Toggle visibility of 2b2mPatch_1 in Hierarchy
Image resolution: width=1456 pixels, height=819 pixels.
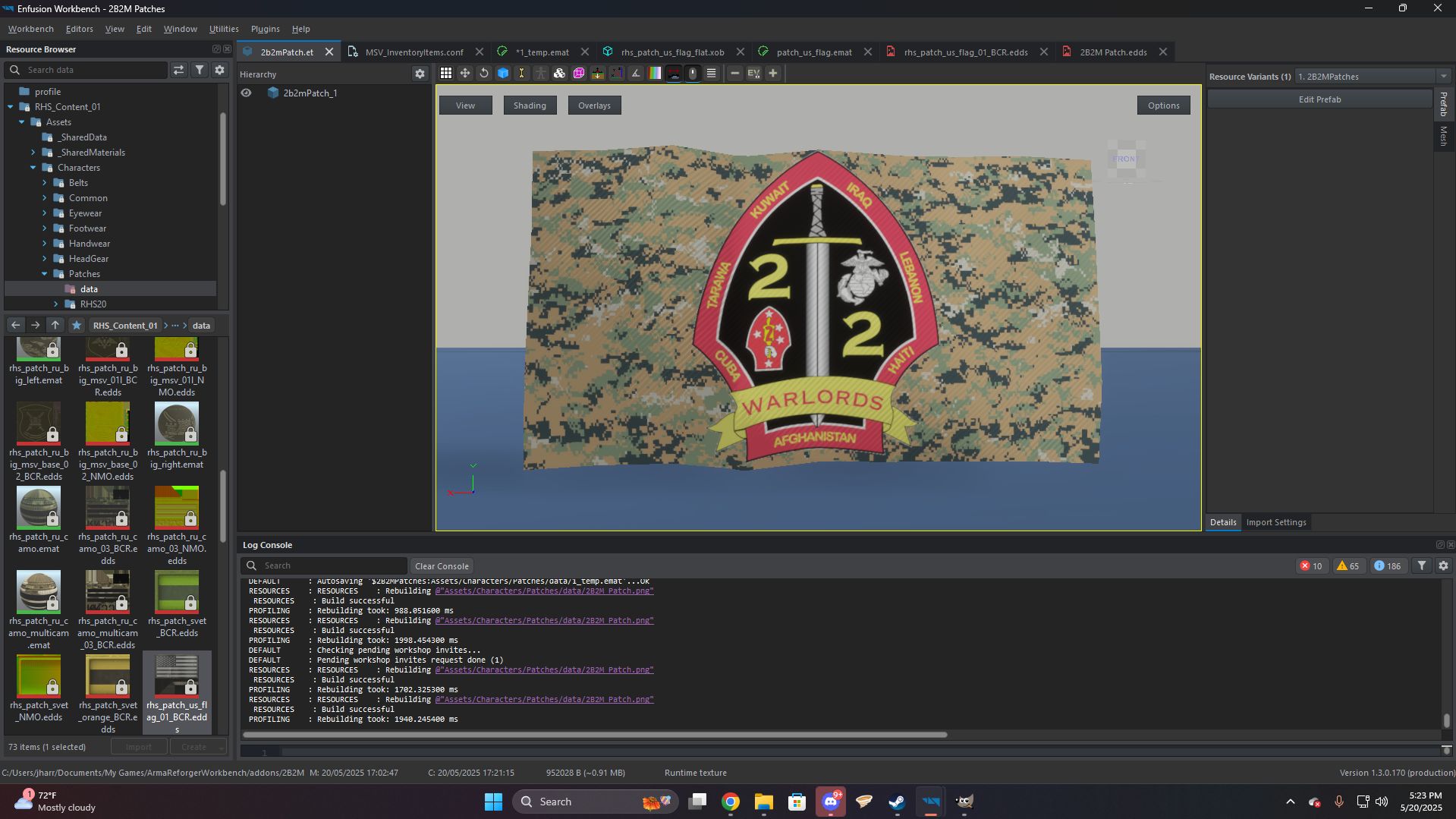[x=246, y=93]
